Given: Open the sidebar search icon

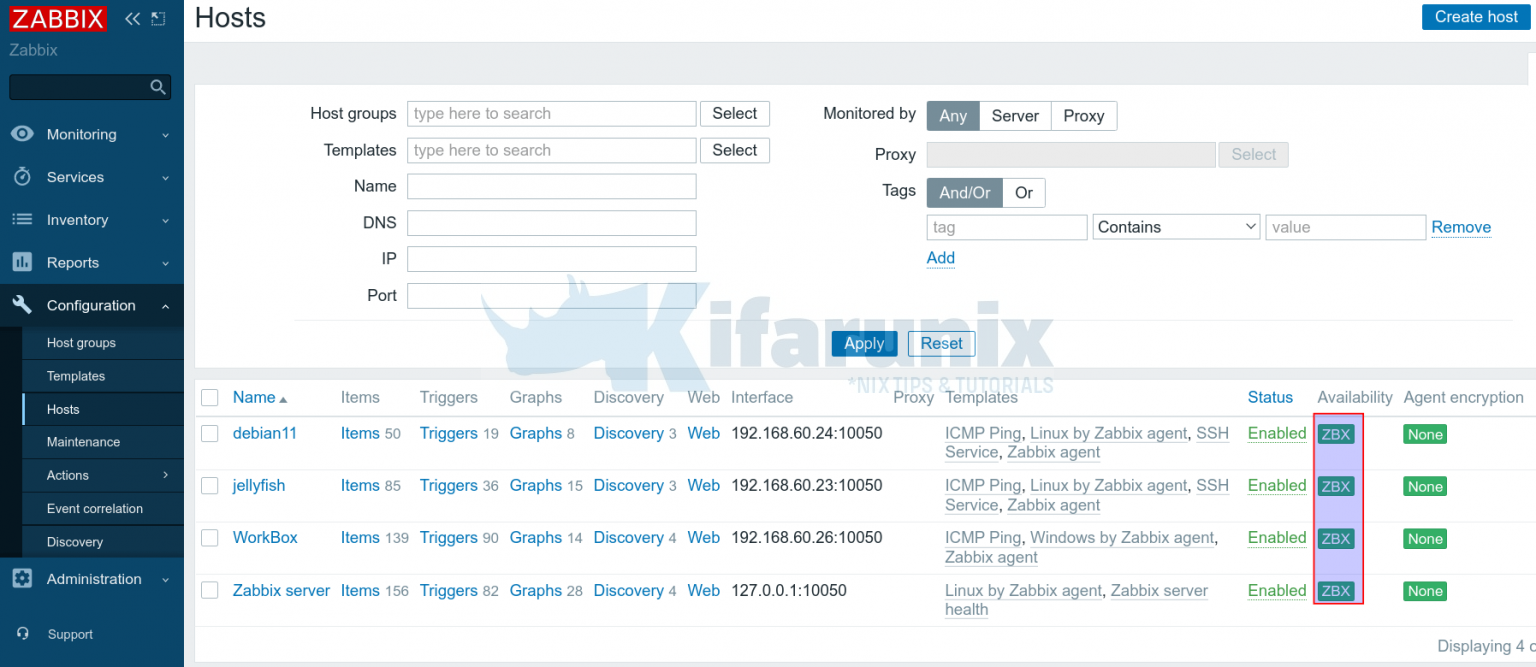Looking at the screenshot, I should [x=157, y=87].
